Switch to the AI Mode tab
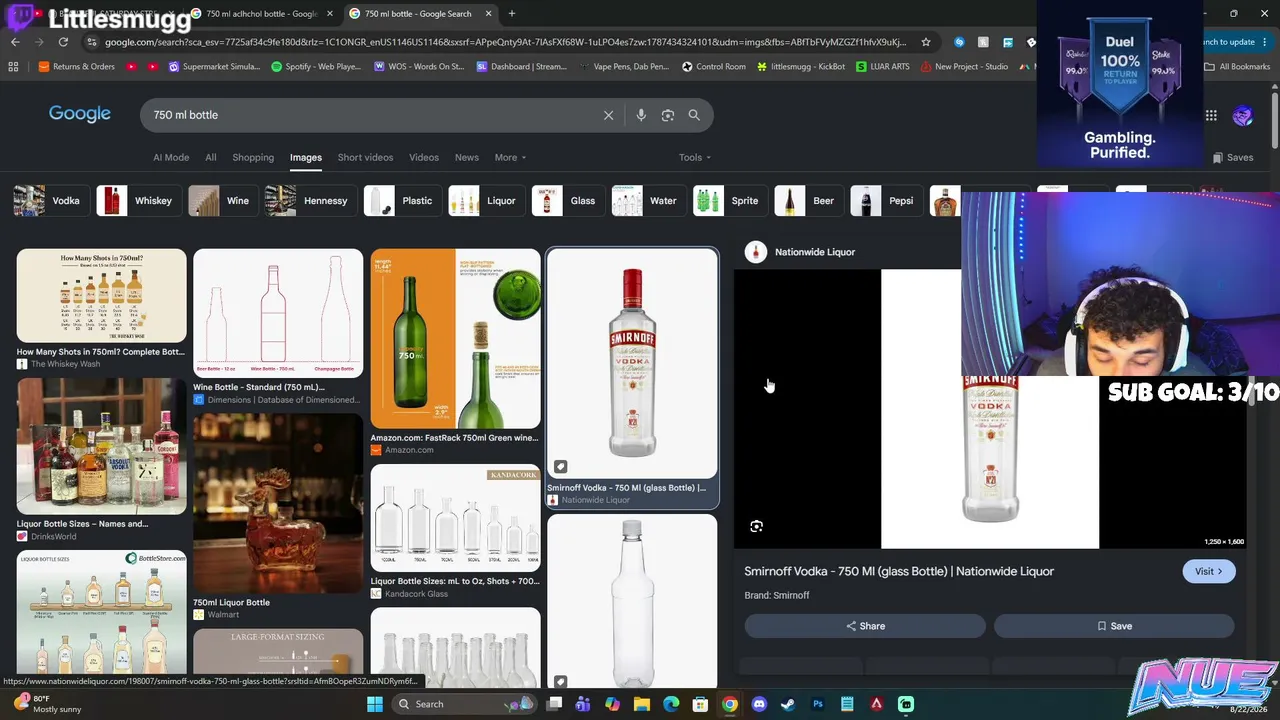This screenshot has height=720, width=1280. (171, 157)
